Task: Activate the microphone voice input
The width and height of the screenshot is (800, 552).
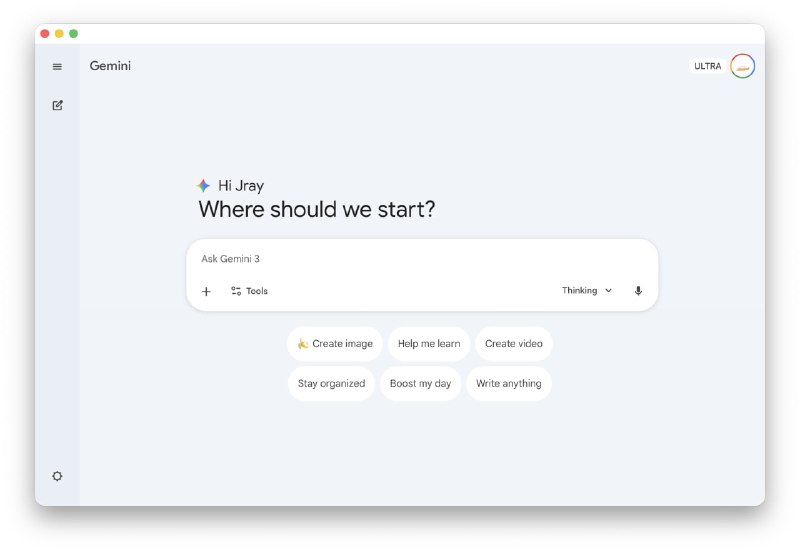Action: tap(638, 291)
